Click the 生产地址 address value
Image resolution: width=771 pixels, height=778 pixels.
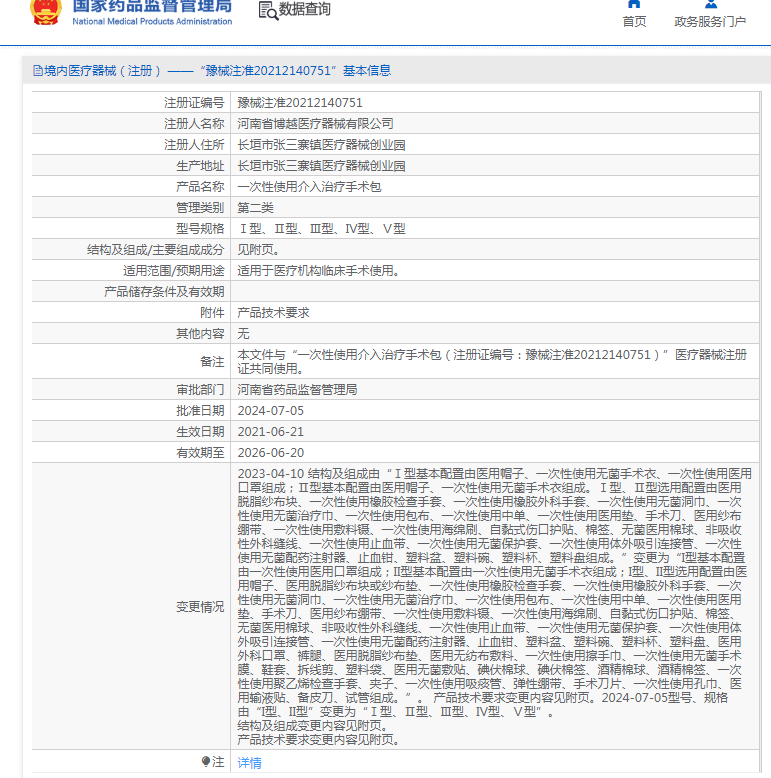coord(321,166)
